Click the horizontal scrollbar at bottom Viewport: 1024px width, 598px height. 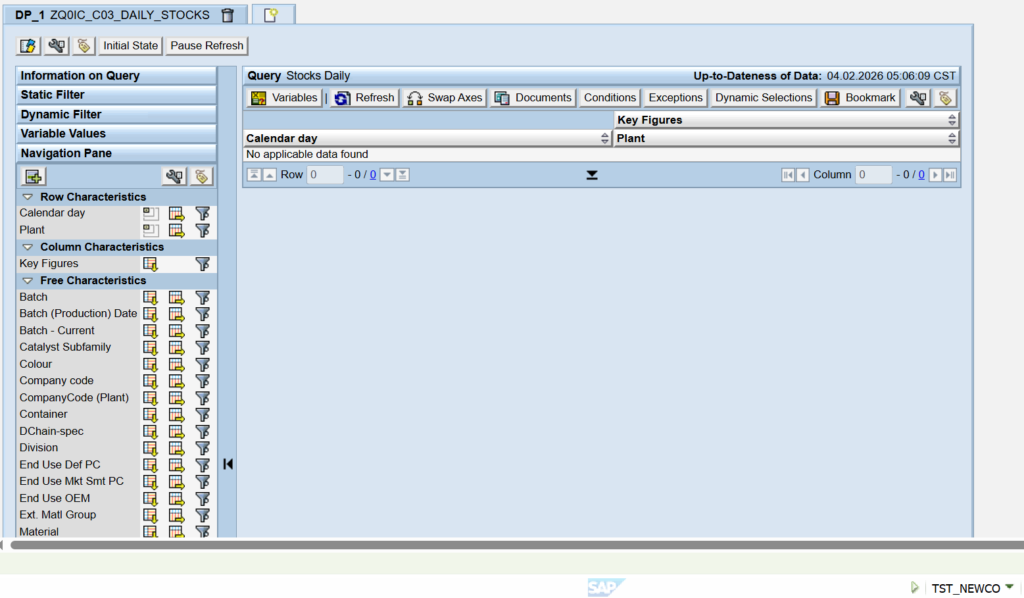500,545
